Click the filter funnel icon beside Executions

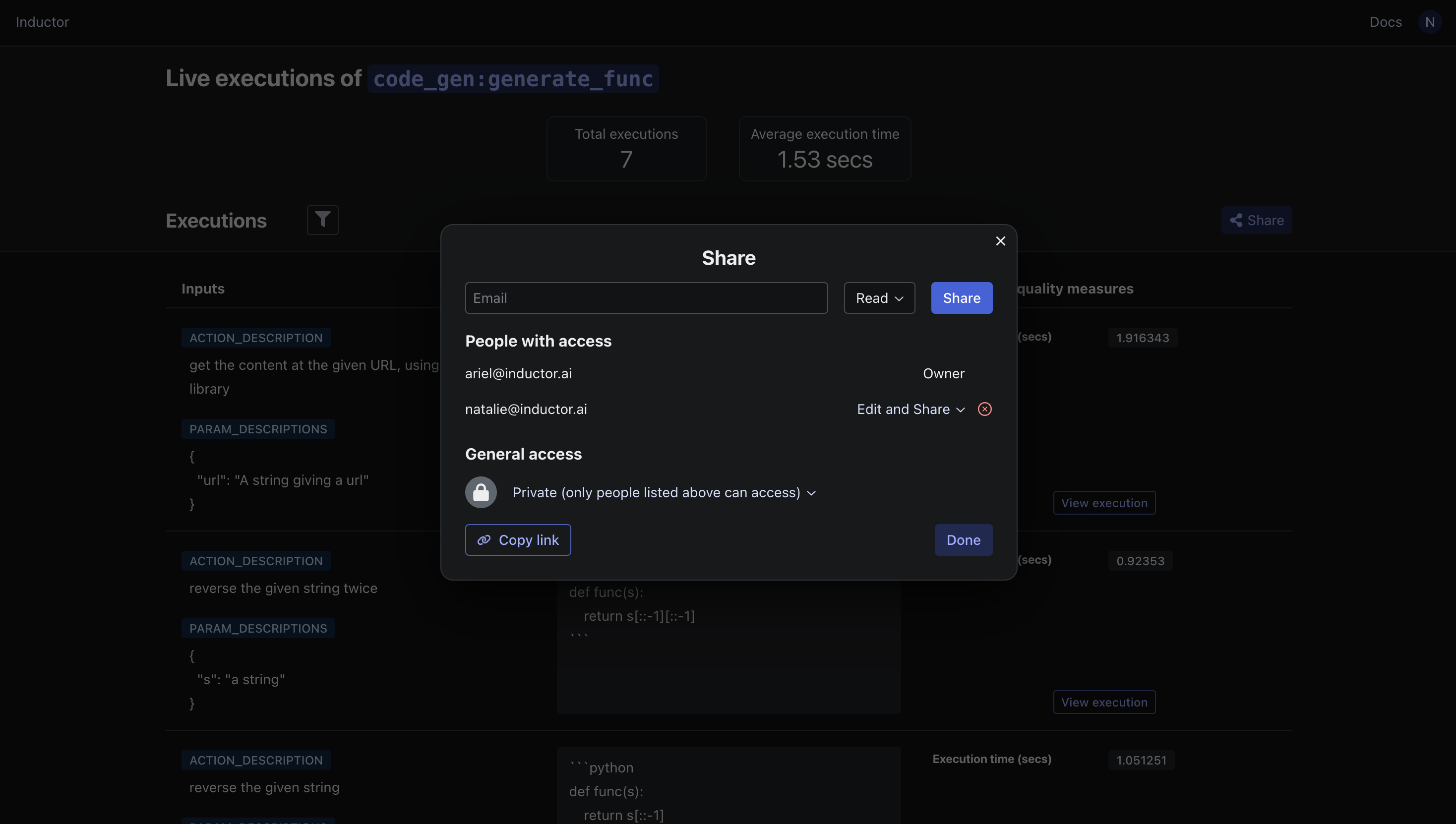(323, 220)
